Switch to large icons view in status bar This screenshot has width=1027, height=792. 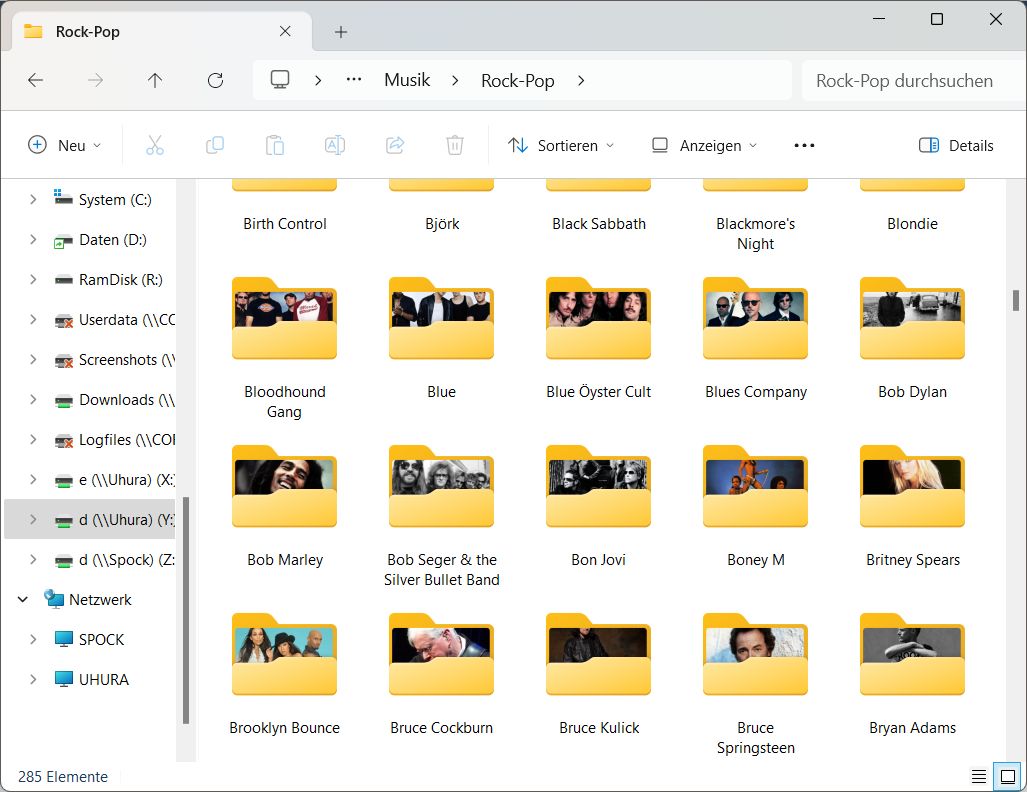click(x=1008, y=776)
